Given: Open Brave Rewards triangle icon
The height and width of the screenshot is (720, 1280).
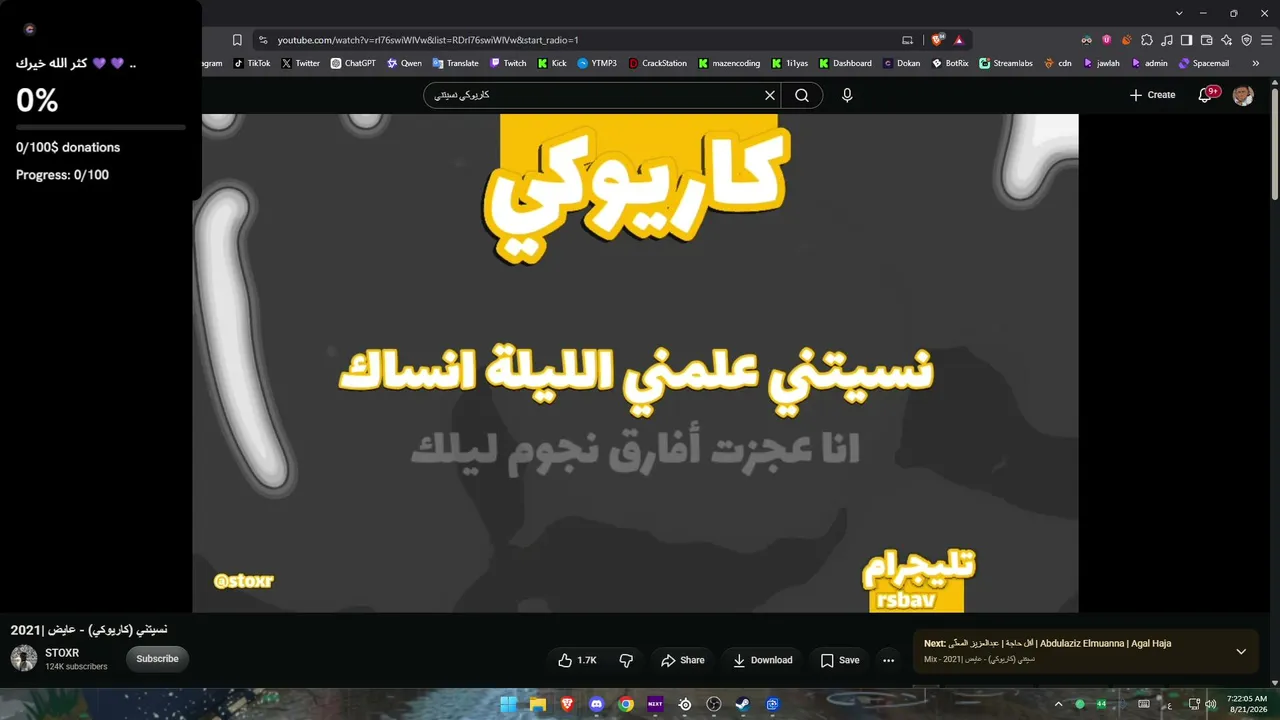Looking at the screenshot, I should (x=959, y=40).
